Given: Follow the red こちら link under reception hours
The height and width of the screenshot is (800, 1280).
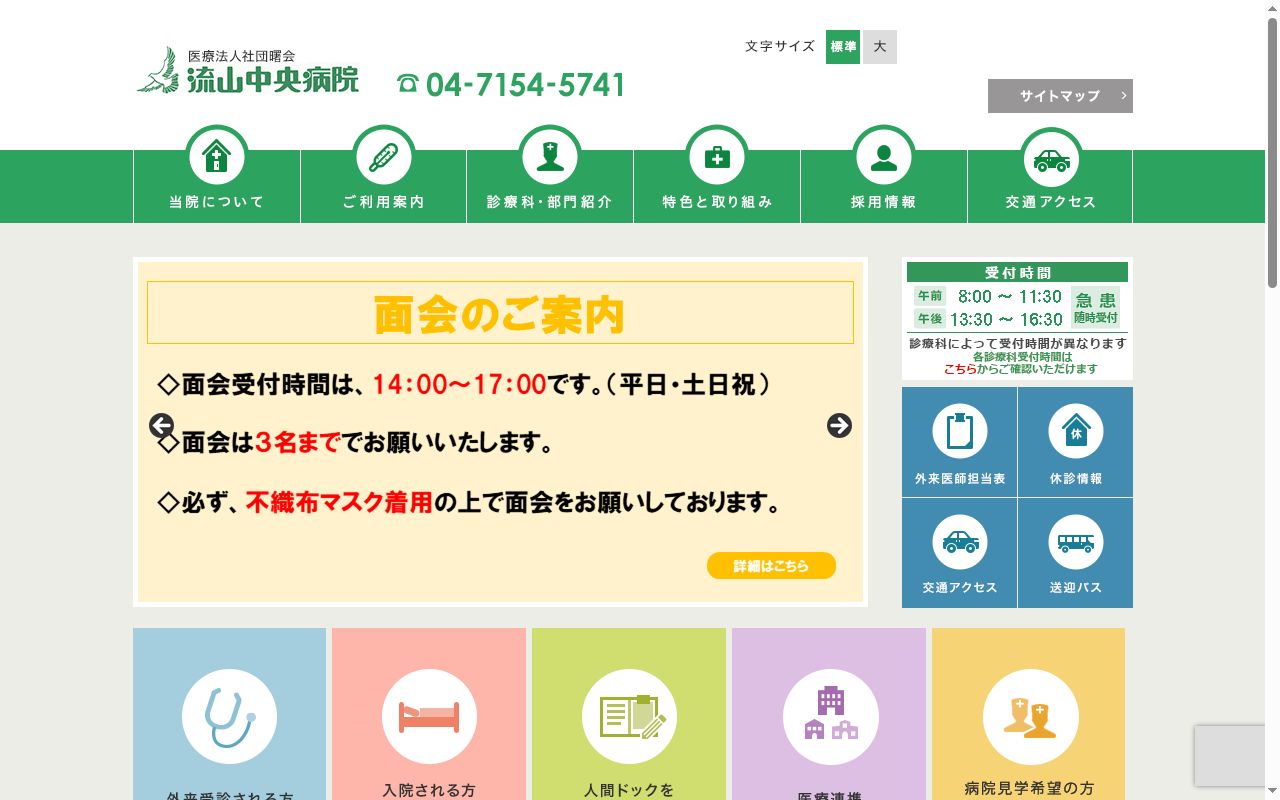Looking at the screenshot, I should pyautogui.click(x=960, y=369).
